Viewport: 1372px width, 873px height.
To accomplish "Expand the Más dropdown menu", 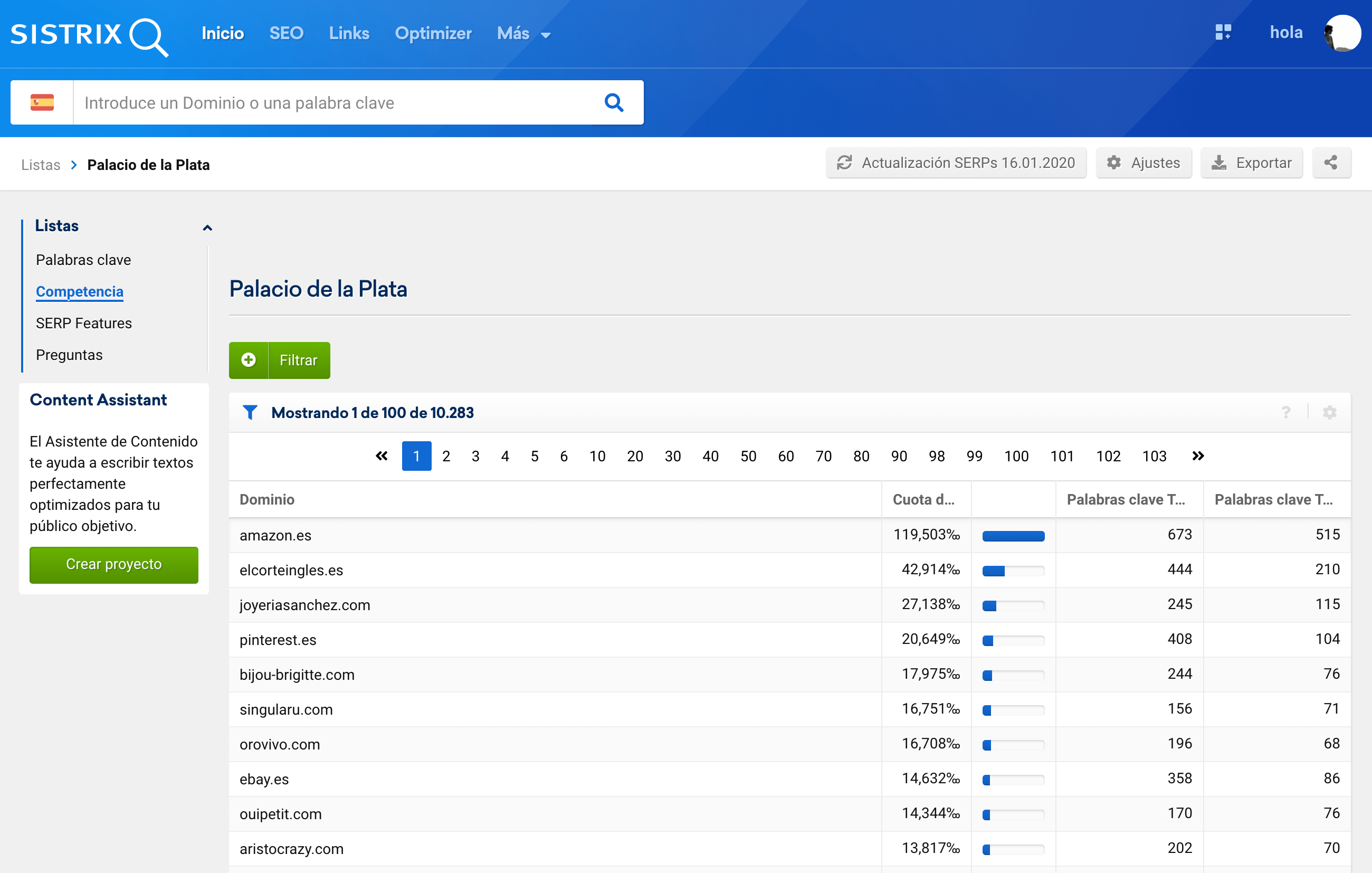I will tap(523, 34).
